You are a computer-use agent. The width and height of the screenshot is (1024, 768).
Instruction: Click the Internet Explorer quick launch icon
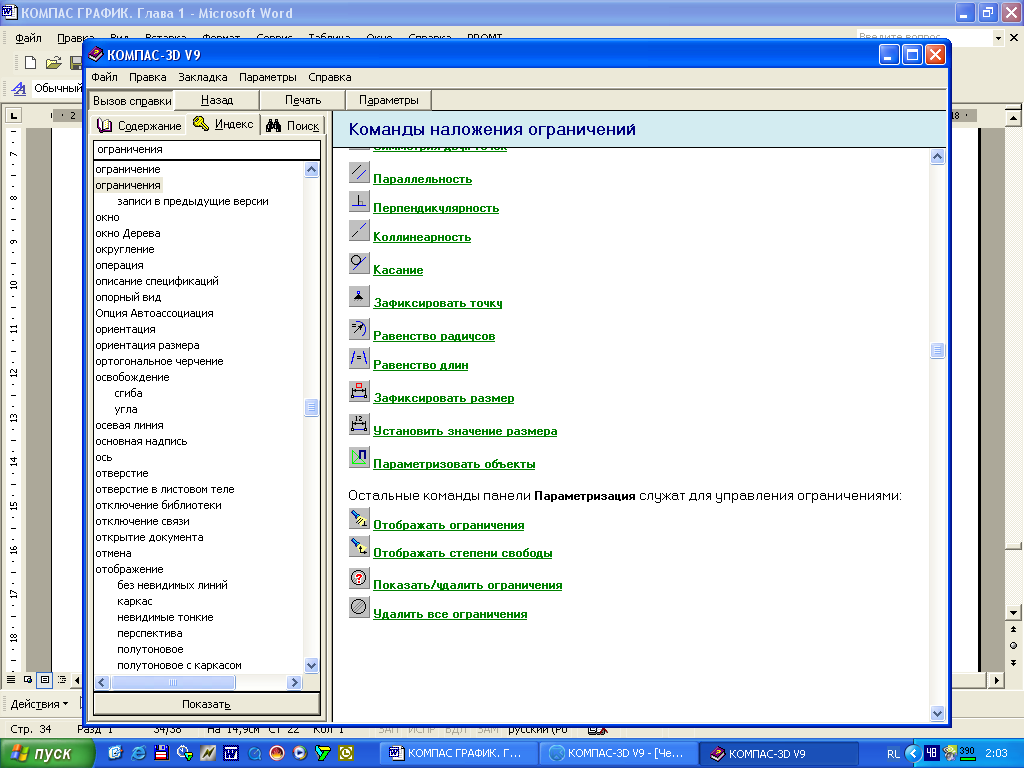pyautogui.click(x=138, y=753)
